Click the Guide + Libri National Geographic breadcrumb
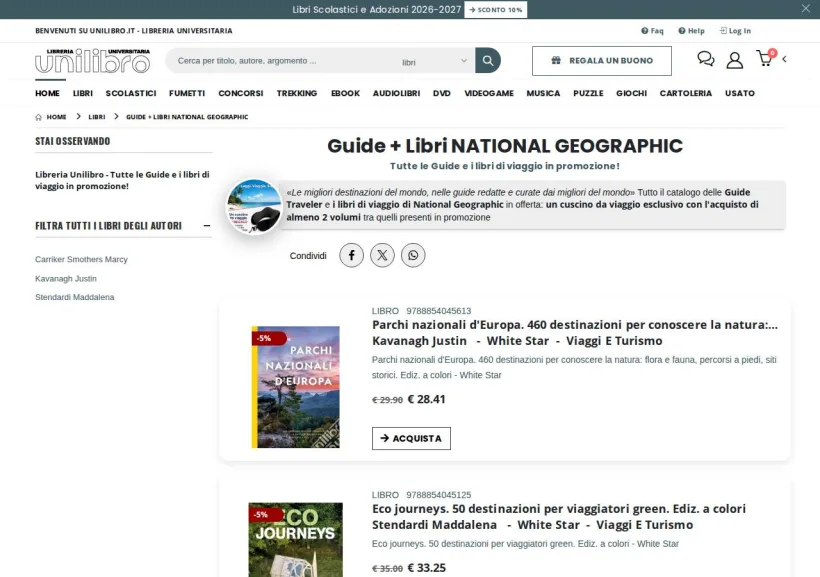Image resolution: width=820 pixels, height=577 pixels. pyautogui.click(x=187, y=117)
